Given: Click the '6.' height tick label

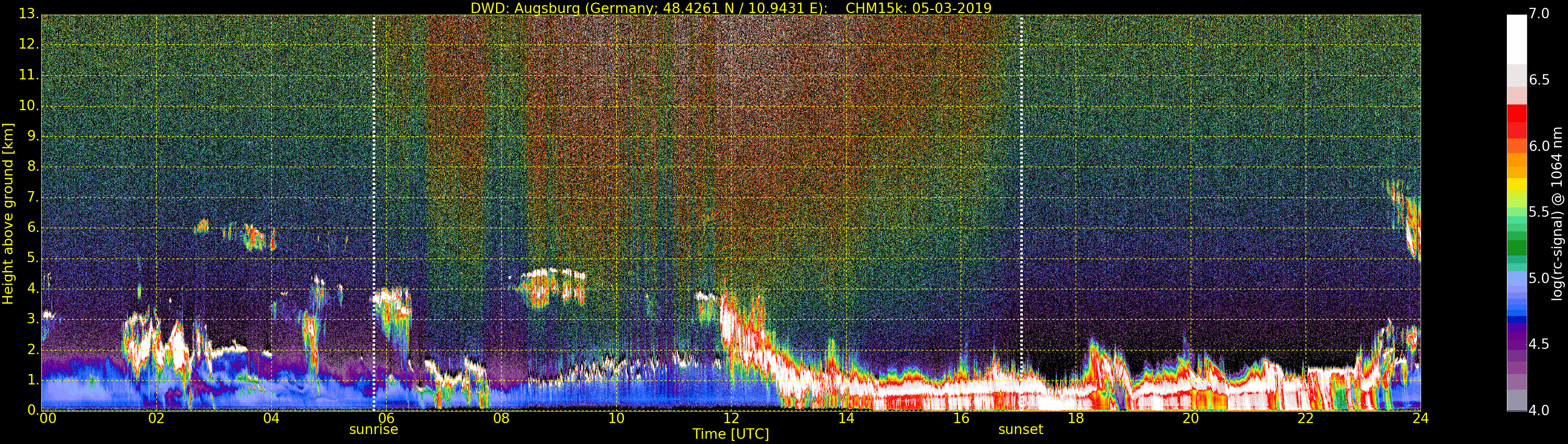Looking at the screenshot, I should tap(33, 227).
